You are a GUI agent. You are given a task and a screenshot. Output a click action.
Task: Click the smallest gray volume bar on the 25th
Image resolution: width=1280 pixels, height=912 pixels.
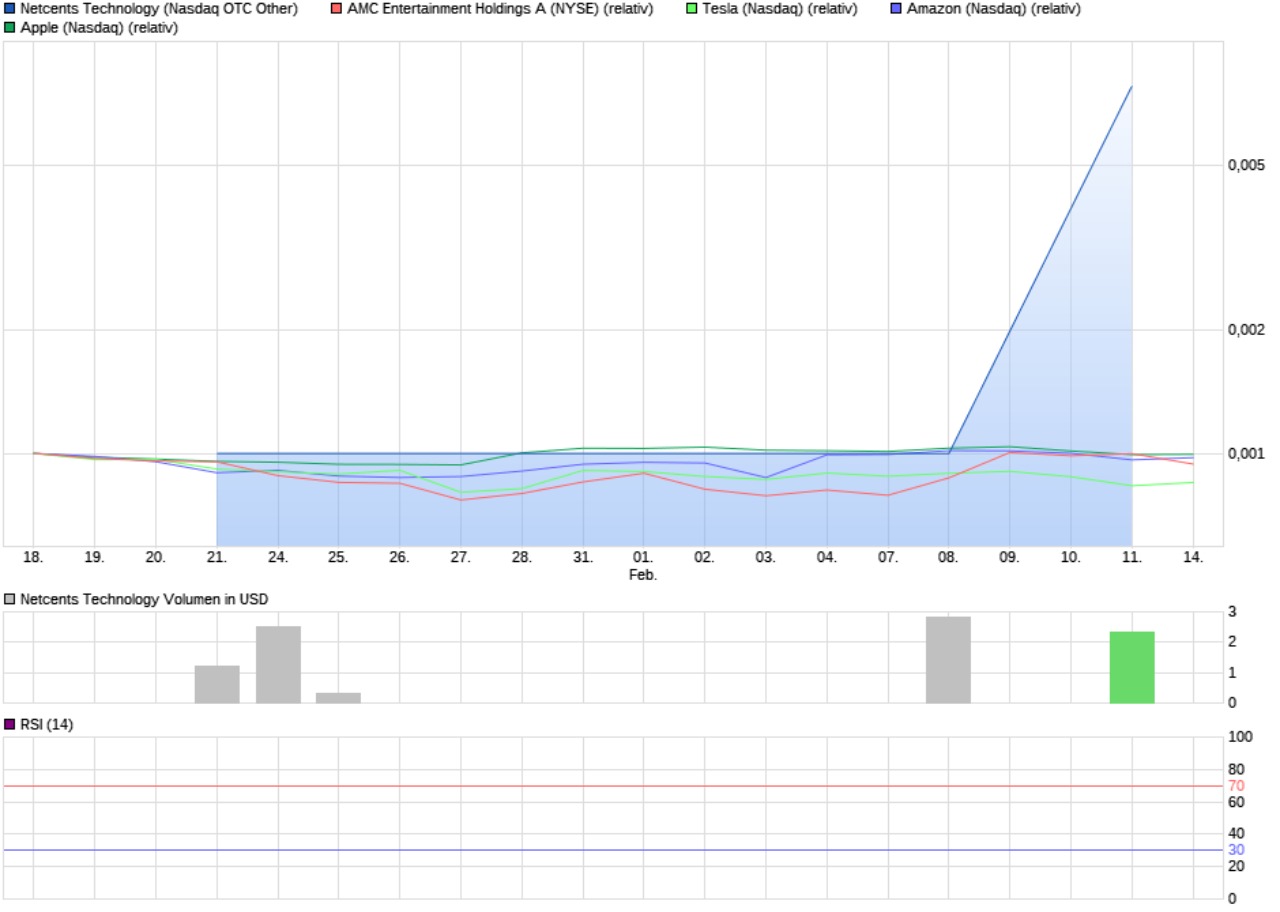[x=338, y=698]
